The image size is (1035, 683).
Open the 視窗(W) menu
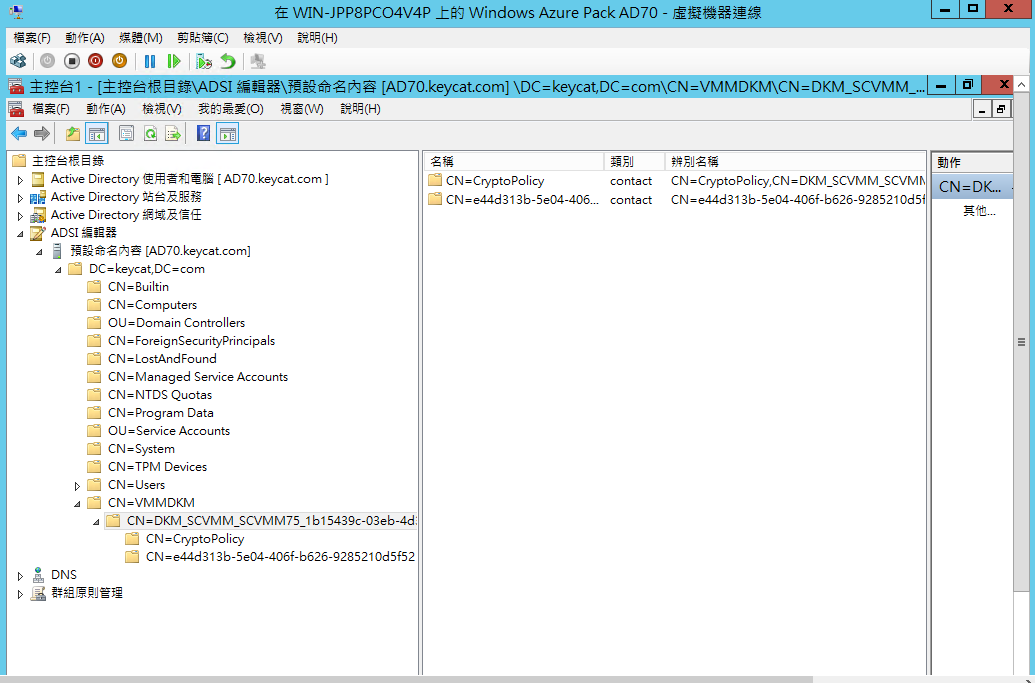coord(302,109)
